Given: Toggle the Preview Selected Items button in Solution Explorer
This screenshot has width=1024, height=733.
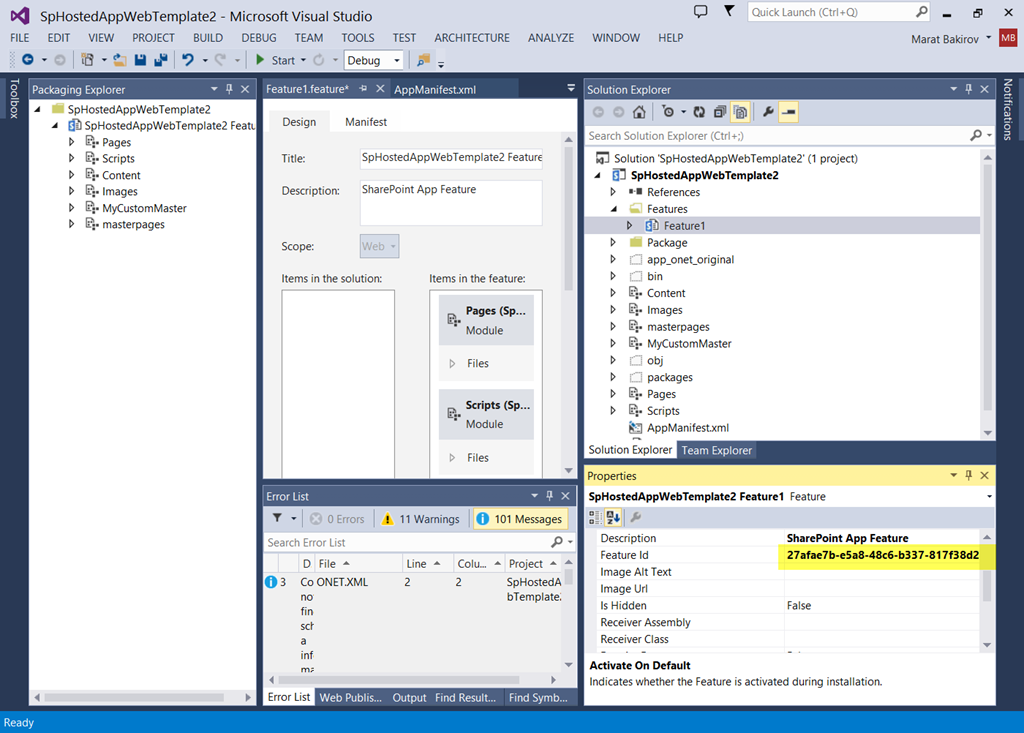Looking at the screenshot, I should coord(789,112).
